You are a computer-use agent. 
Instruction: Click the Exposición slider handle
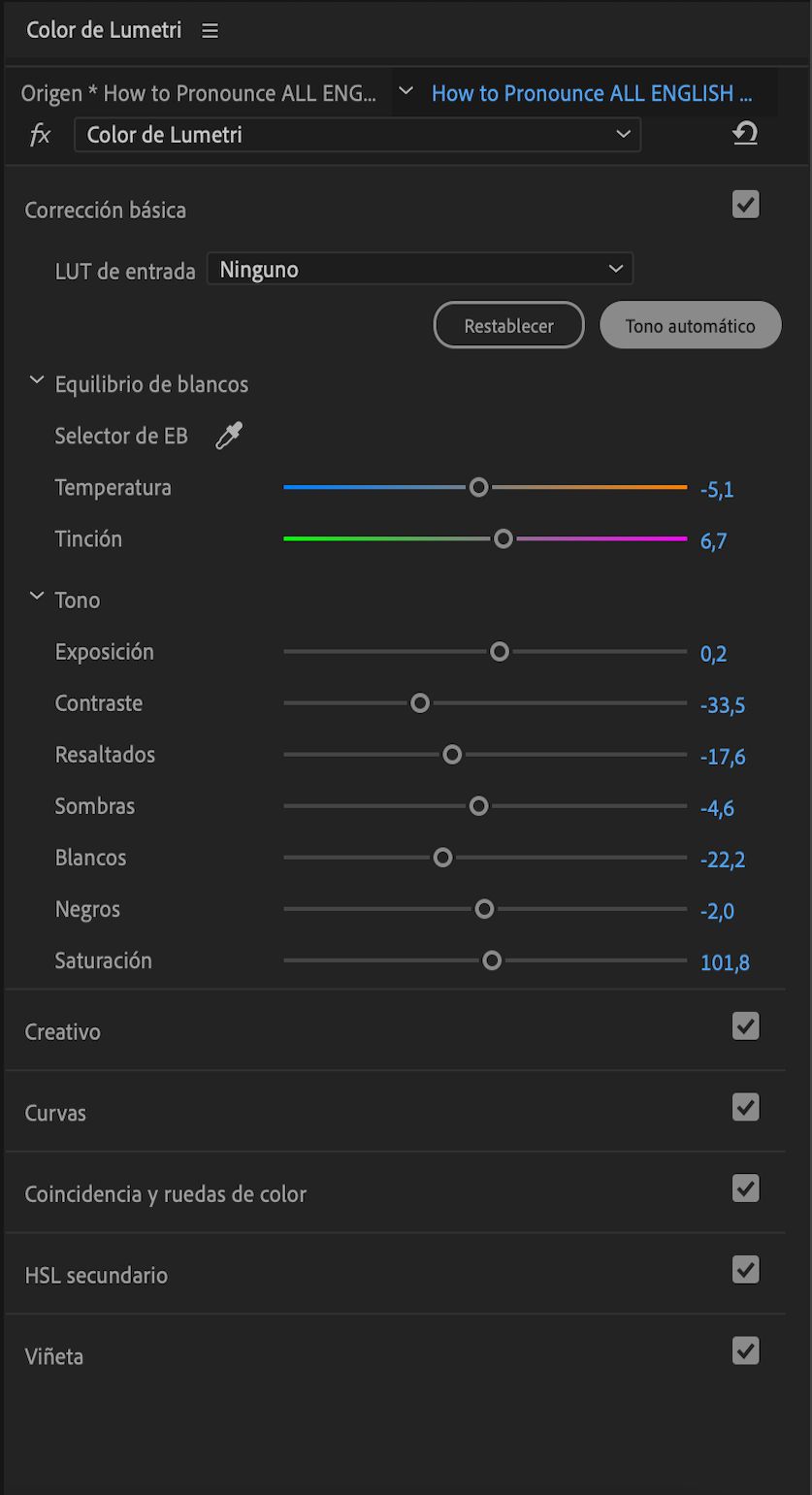(x=500, y=651)
